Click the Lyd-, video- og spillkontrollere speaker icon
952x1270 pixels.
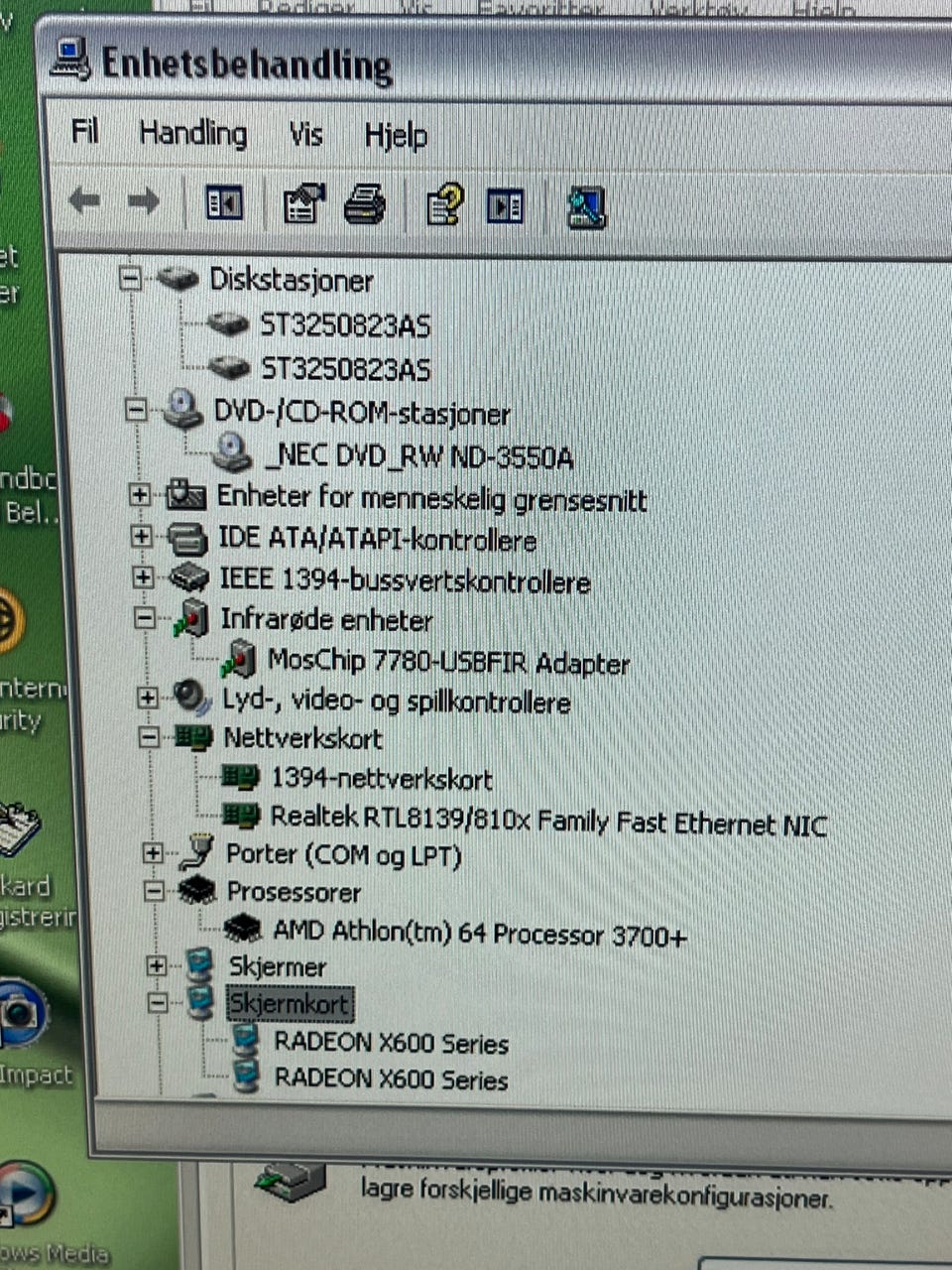[x=192, y=697]
